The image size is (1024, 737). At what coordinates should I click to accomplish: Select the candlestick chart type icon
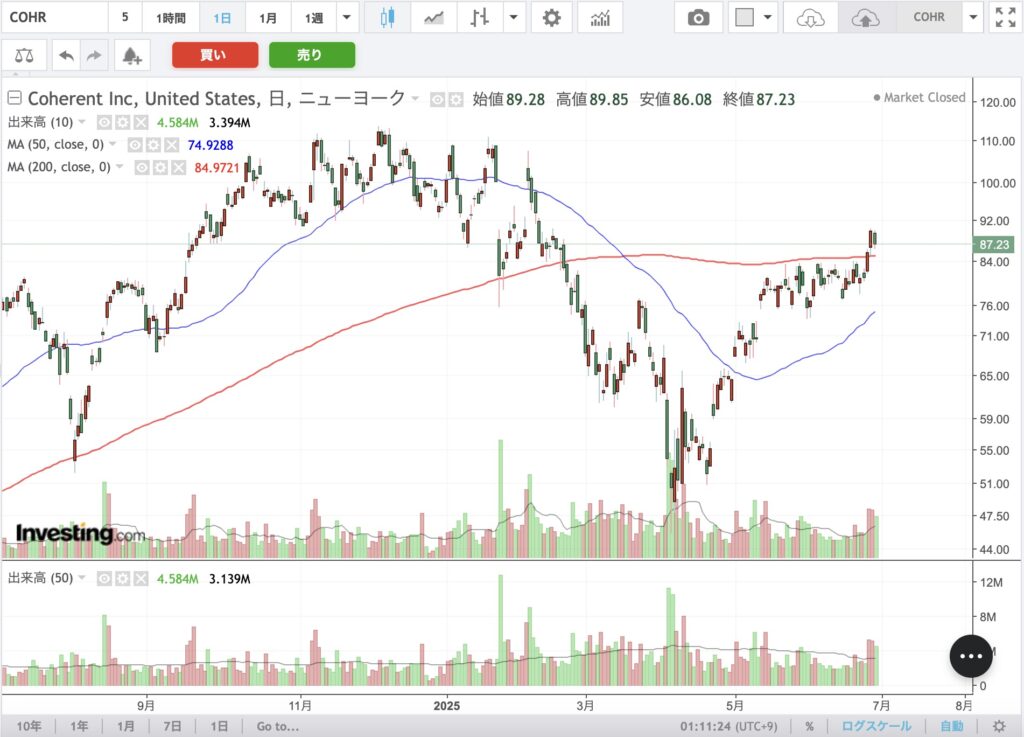click(387, 18)
